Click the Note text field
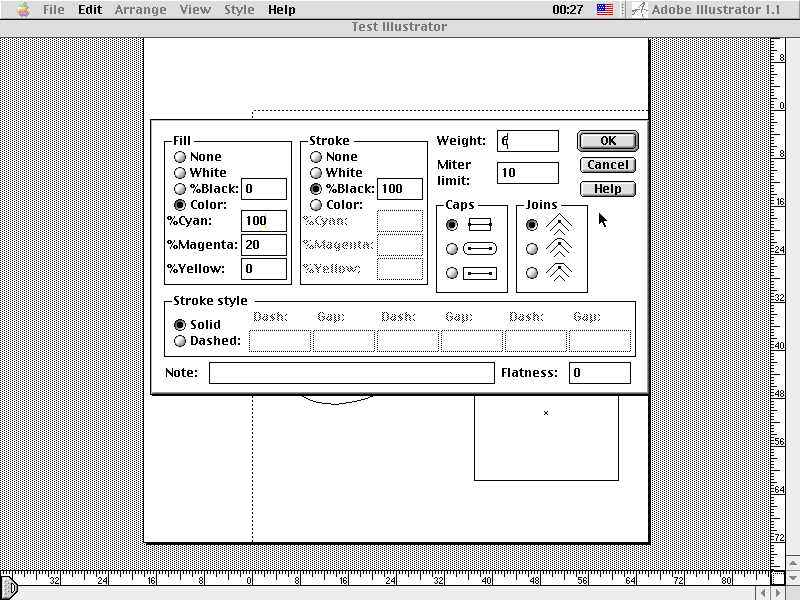 coord(352,373)
